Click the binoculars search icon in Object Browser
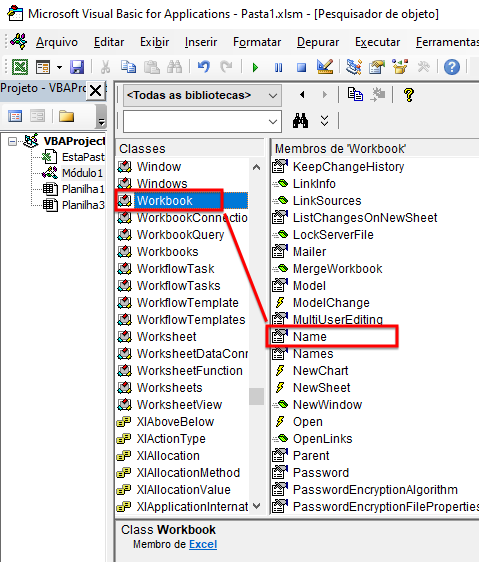The height and width of the screenshot is (562, 479). pyautogui.click(x=300, y=121)
